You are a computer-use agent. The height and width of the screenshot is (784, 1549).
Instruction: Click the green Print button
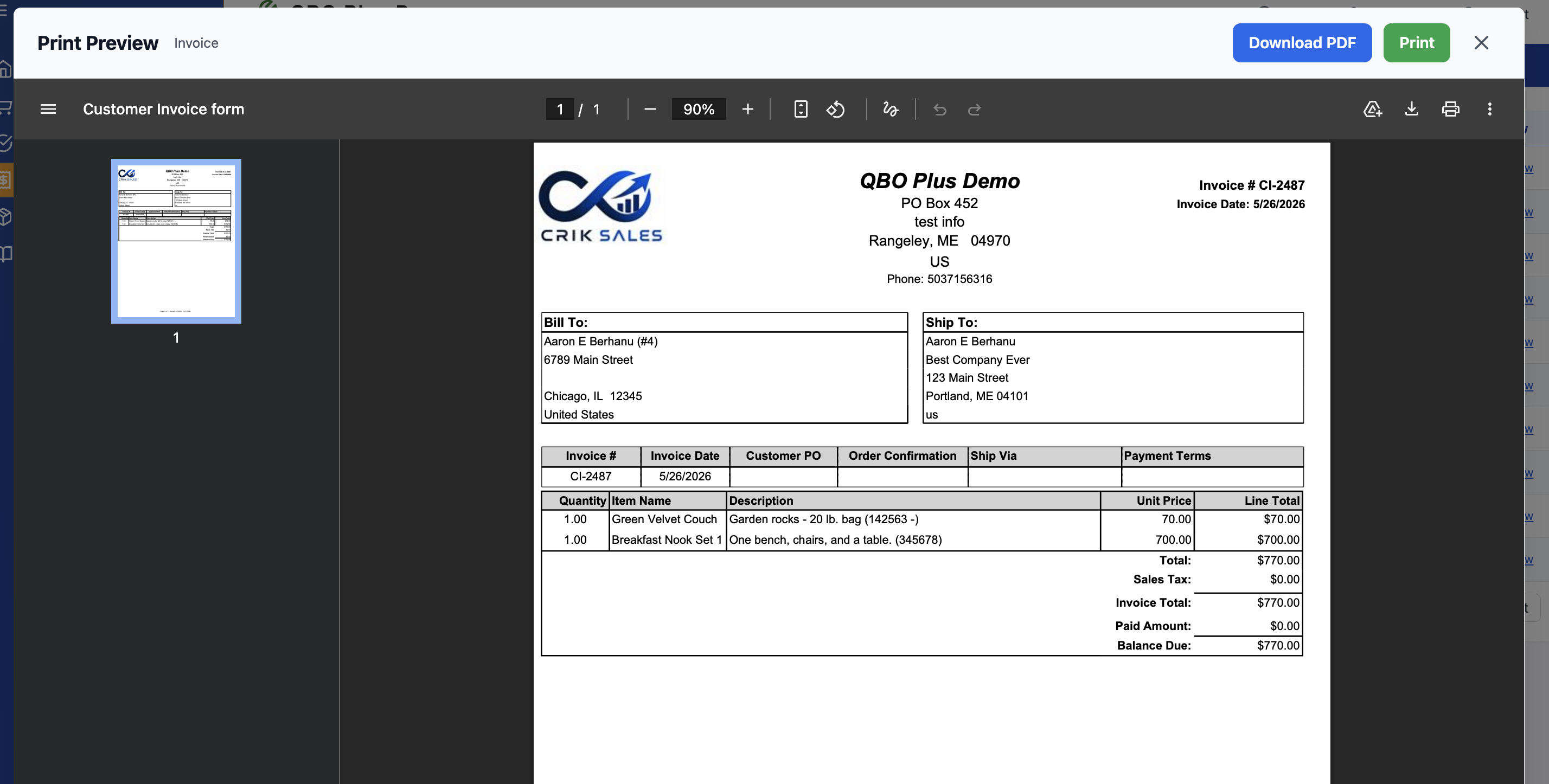click(x=1416, y=43)
